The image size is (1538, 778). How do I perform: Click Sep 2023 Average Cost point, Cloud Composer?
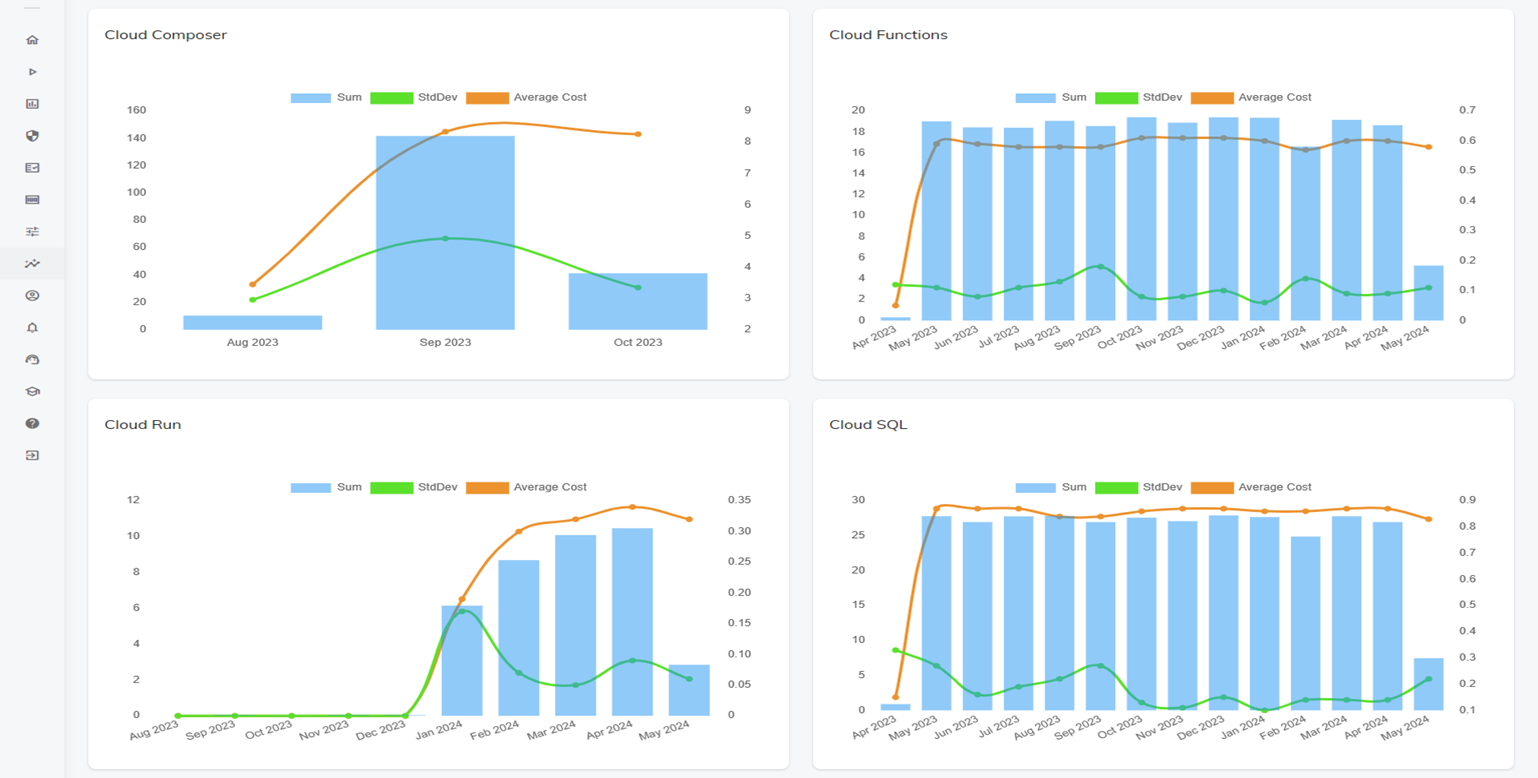click(445, 131)
